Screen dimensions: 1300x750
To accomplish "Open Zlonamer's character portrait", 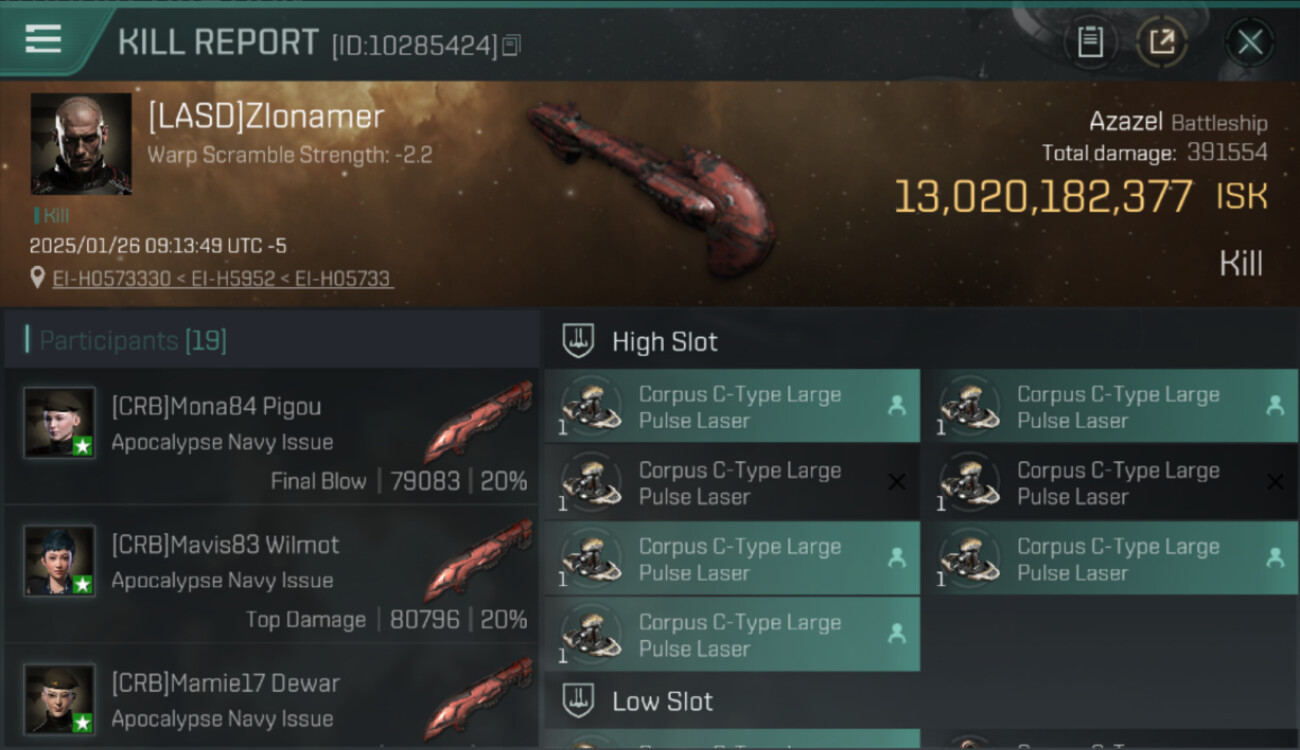I will click(81, 144).
